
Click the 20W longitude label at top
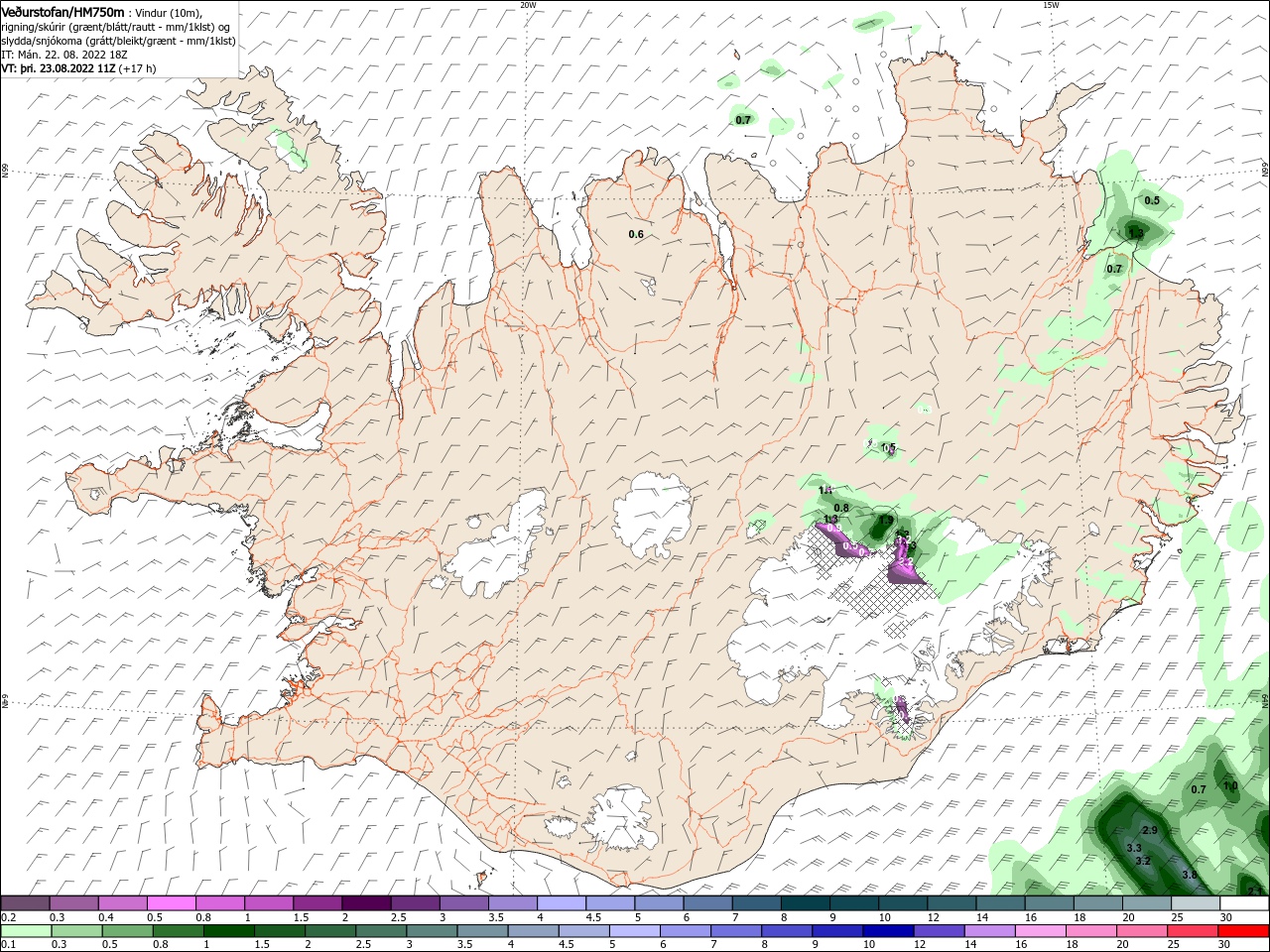[x=528, y=4]
